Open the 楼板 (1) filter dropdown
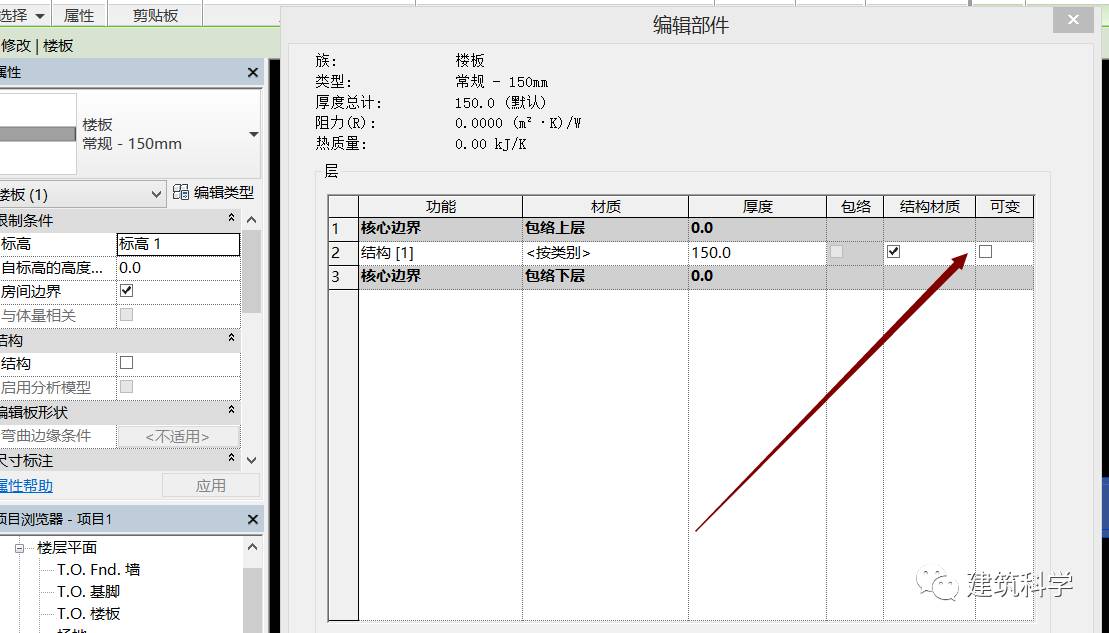 tap(156, 194)
